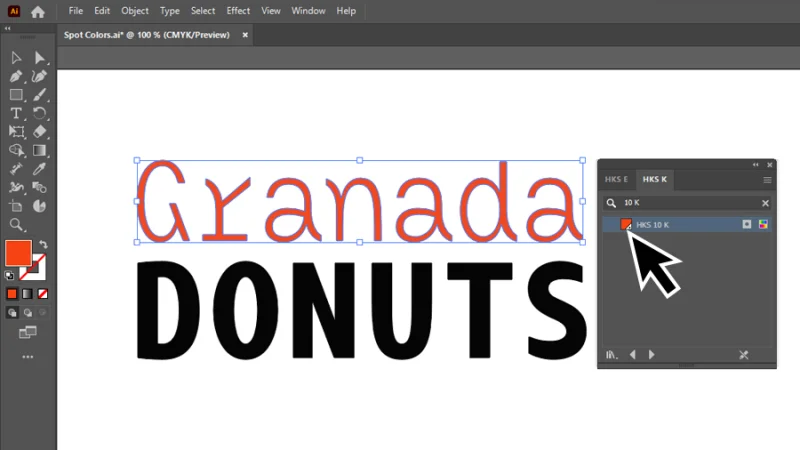Select the Paintbrush tool

coord(39,95)
